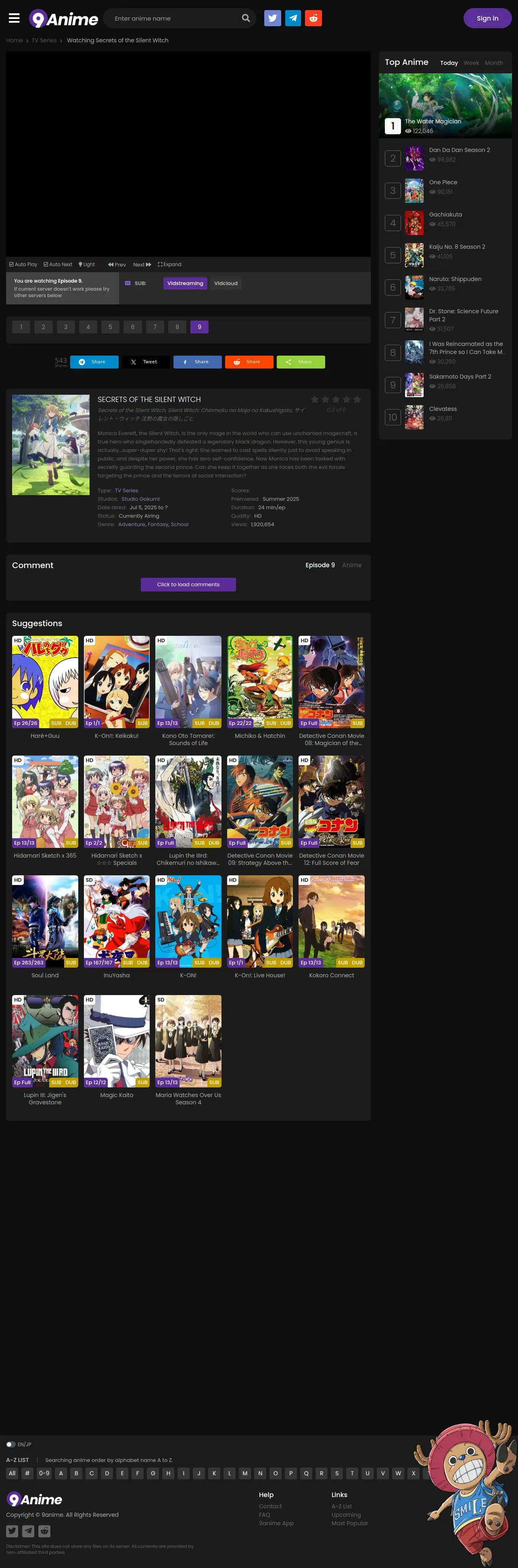Open Clevatess top anime entry
The width and height of the screenshot is (518, 1568).
(x=443, y=408)
